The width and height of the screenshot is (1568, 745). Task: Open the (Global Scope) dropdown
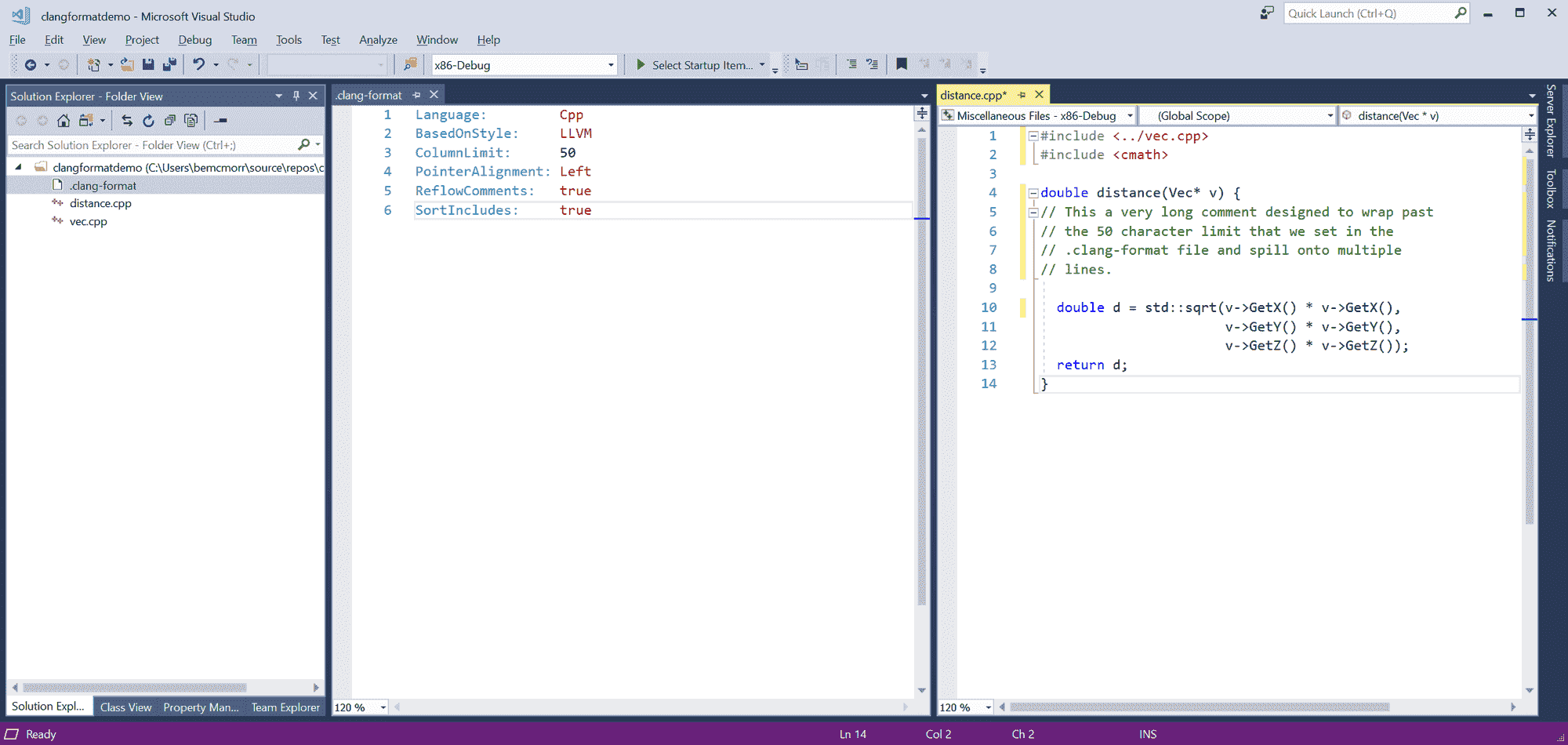(1330, 115)
